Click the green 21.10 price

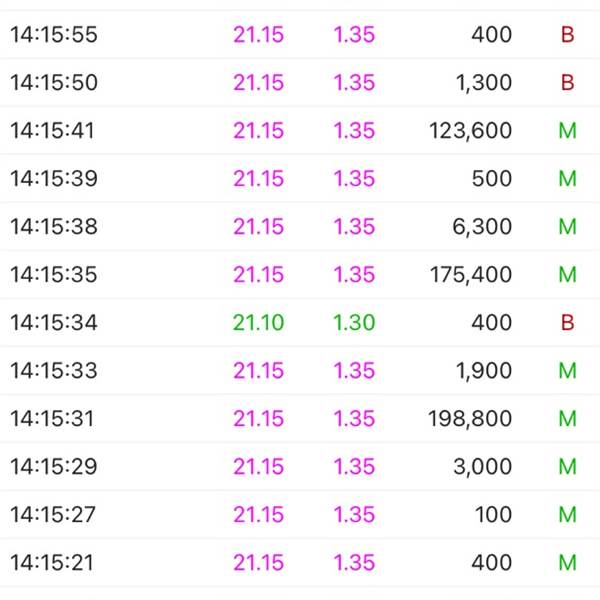258,322
